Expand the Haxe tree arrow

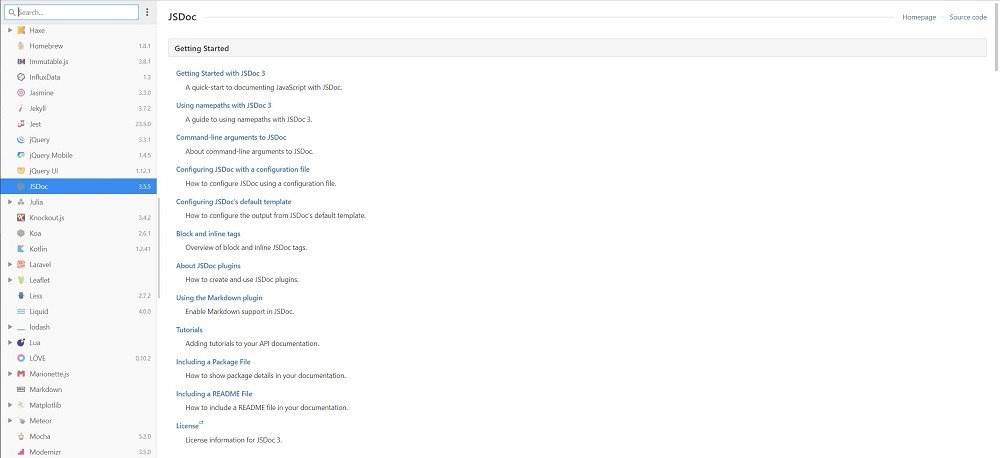[10, 30]
